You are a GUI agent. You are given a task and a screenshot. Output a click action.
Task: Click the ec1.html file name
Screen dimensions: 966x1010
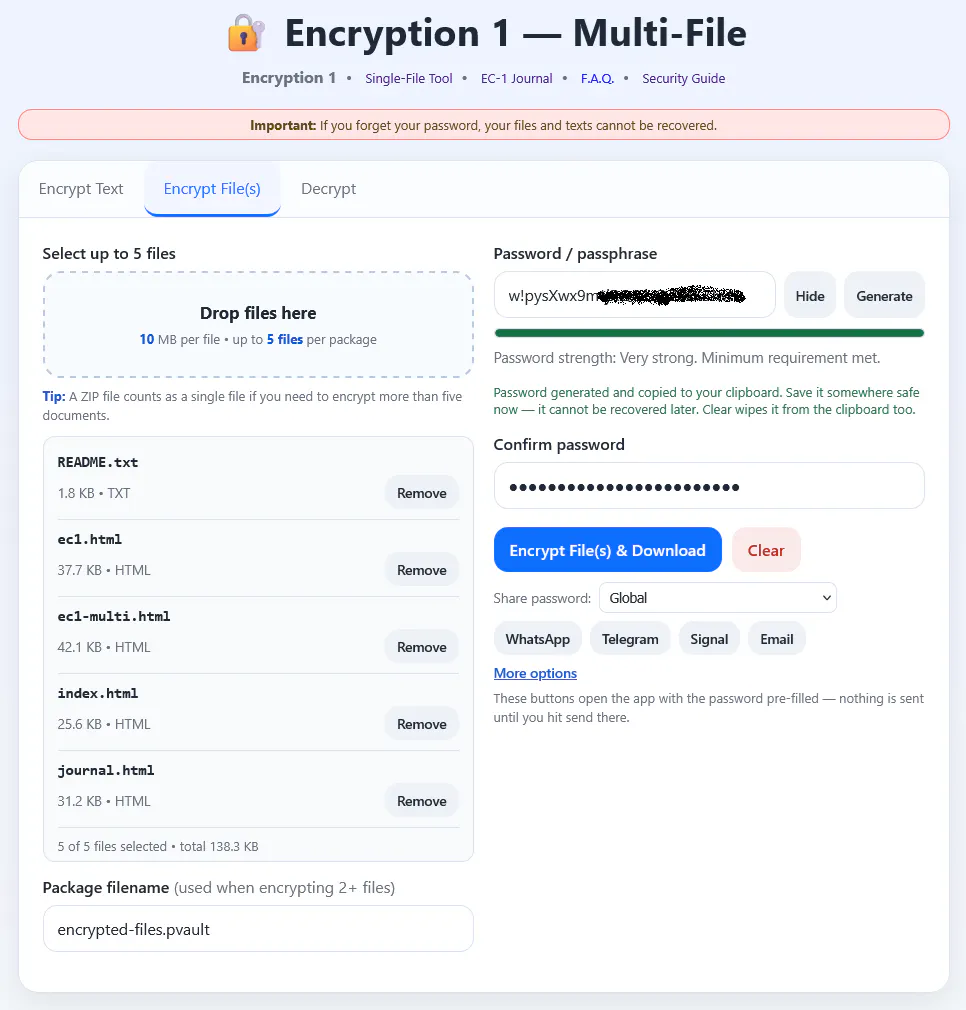click(x=90, y=539)
